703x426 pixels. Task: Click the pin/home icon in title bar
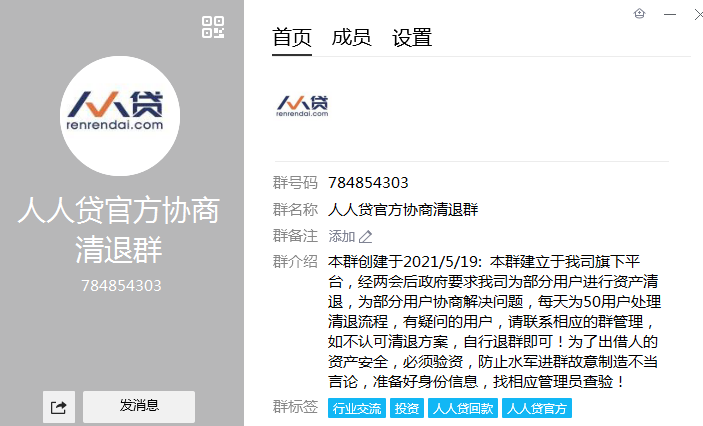point(639,14)
